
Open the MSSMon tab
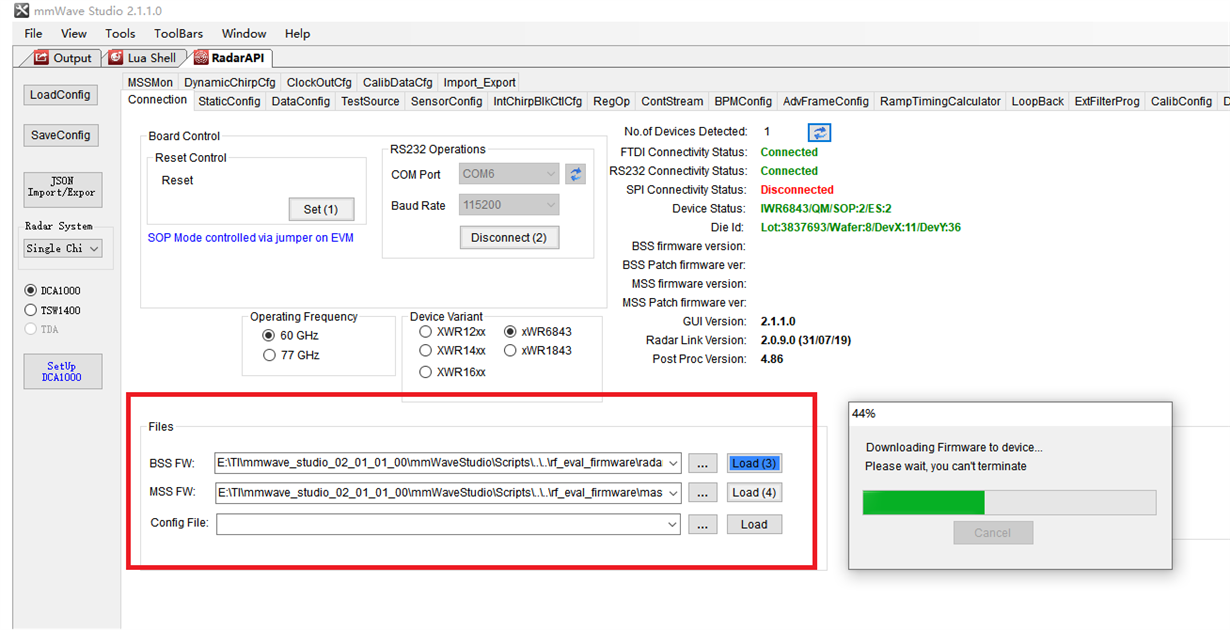pos(150,82)
